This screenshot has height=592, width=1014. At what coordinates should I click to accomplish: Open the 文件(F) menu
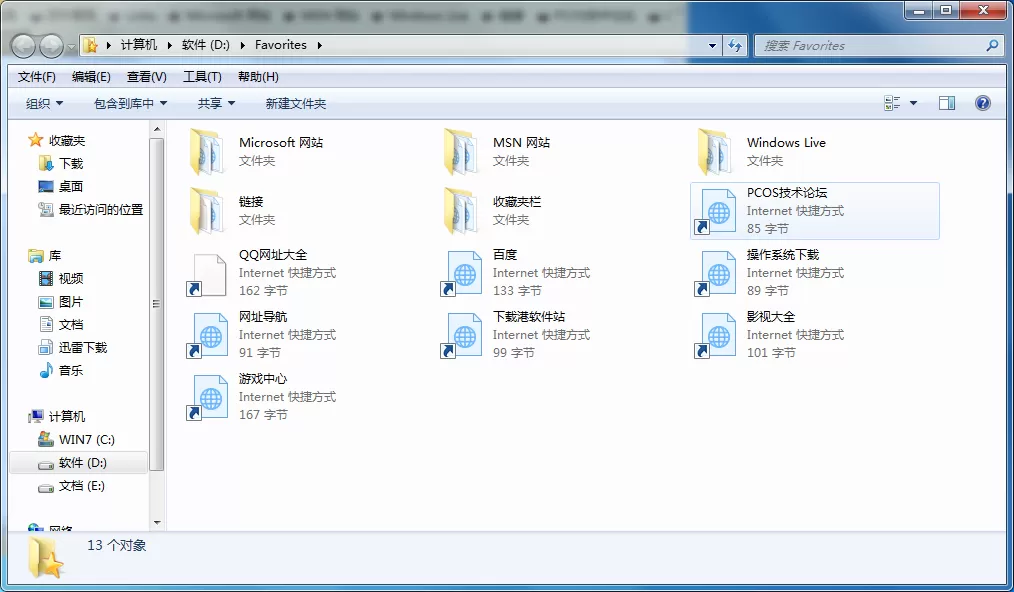coord(37,77)
